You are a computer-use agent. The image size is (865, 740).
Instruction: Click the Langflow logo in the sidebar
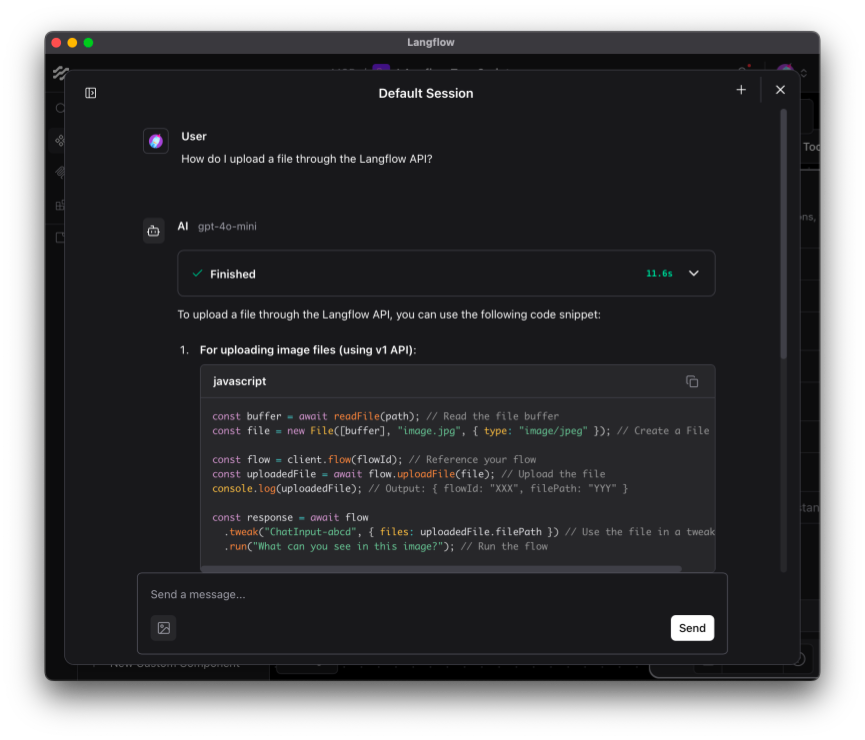tap(60, 72)
